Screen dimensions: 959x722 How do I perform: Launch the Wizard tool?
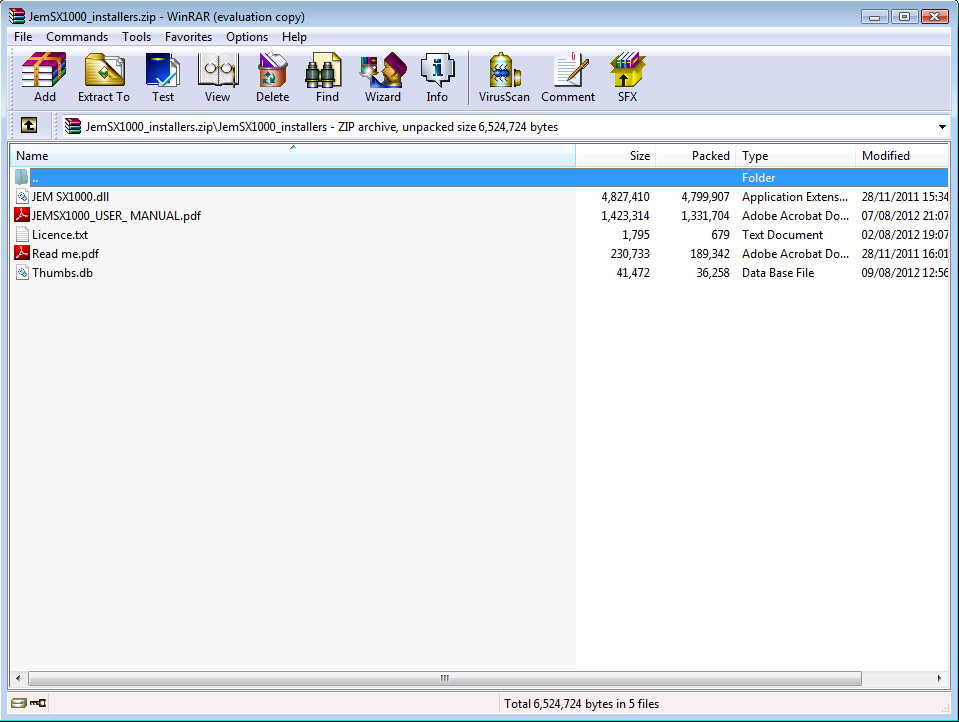pyautogui.click(x=383, y=77)
